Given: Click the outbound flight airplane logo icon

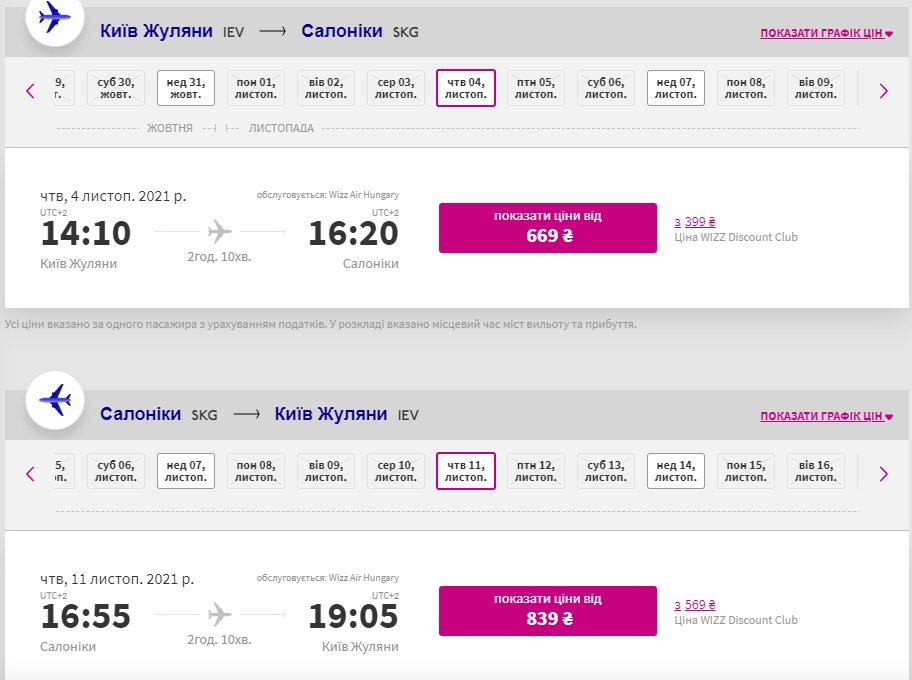Looking at the screenshot, I should [54, 17].
